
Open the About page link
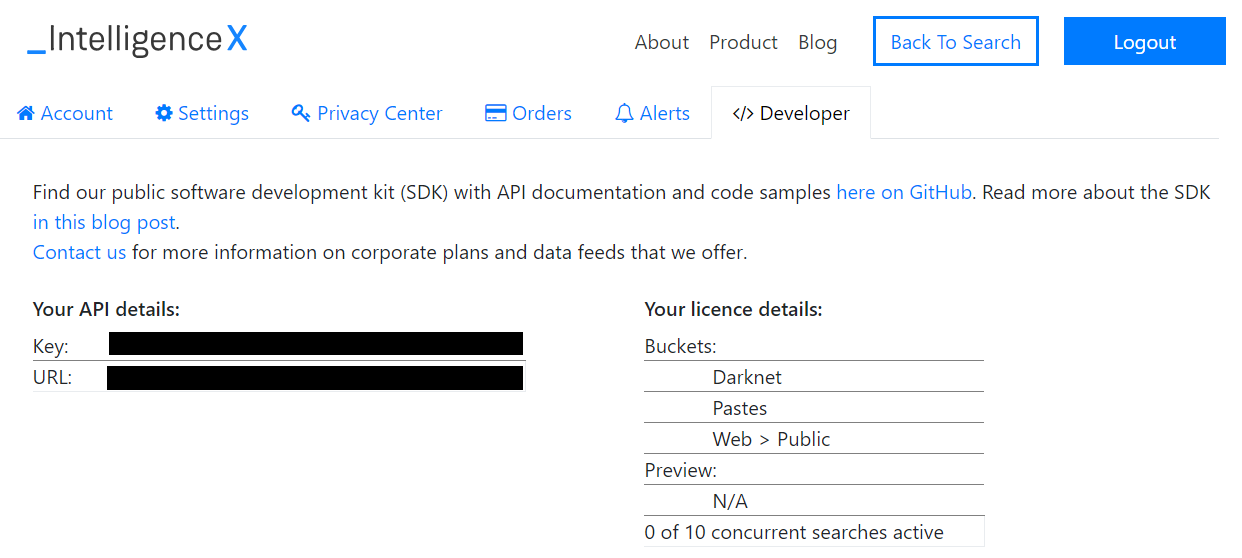(x=661, y=42)
